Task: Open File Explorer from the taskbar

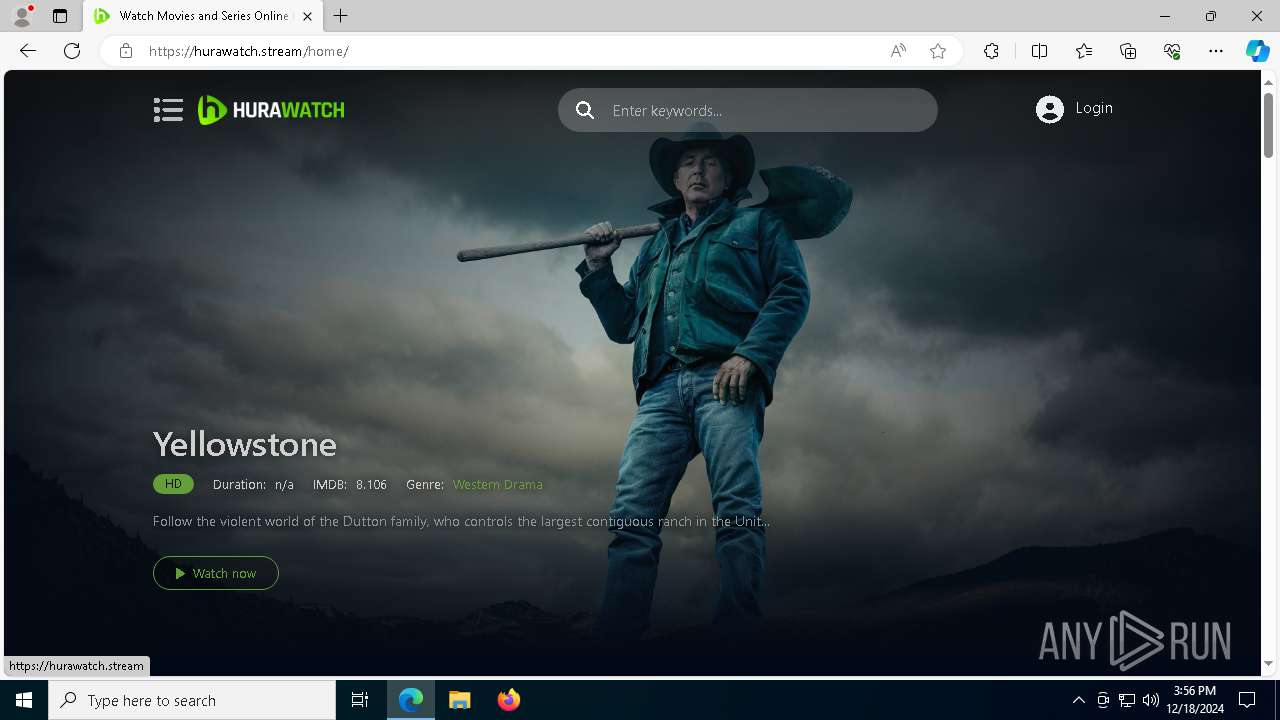Action: coord(459,700)
